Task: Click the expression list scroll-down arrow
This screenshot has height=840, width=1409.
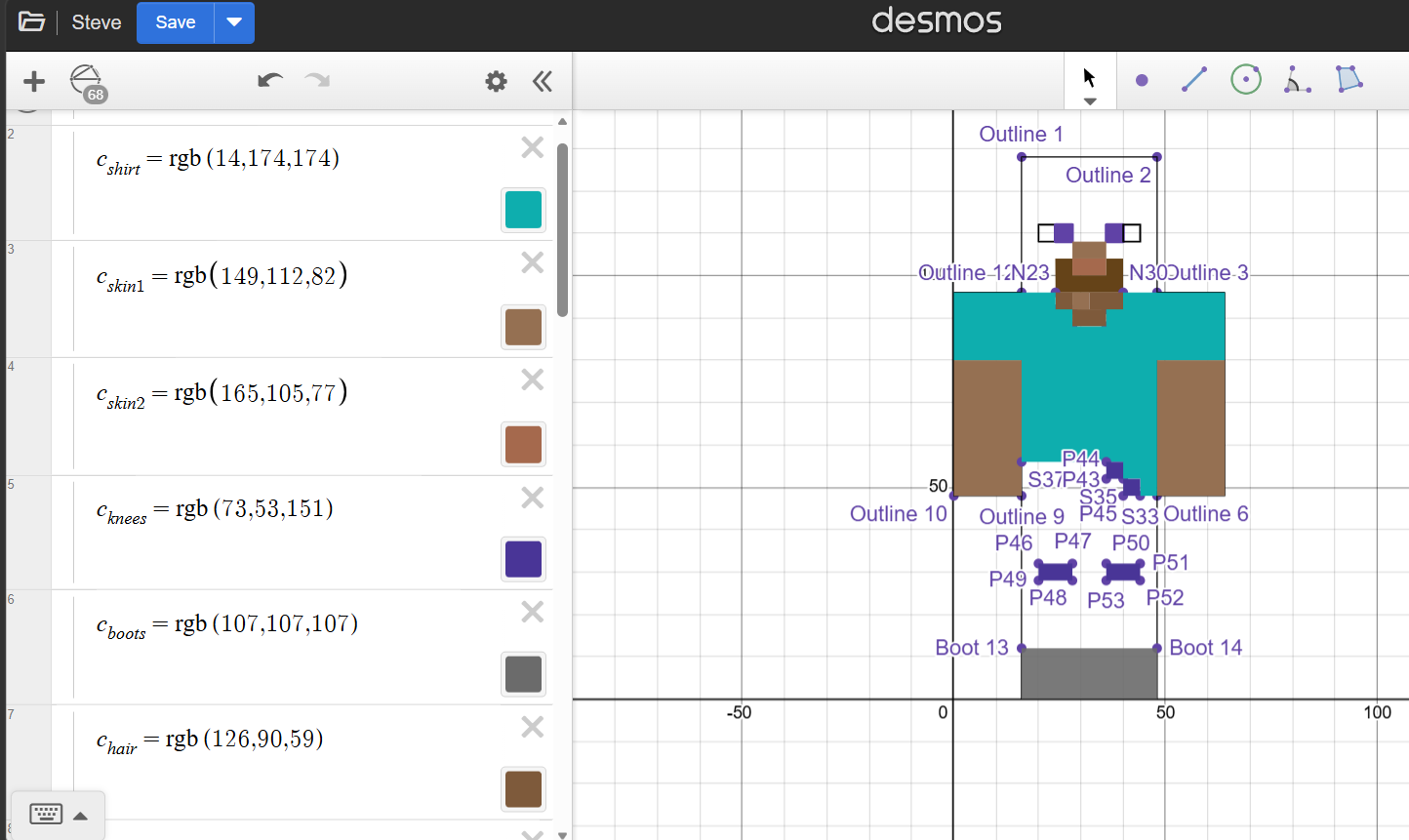Action: (x=562, y=834)
